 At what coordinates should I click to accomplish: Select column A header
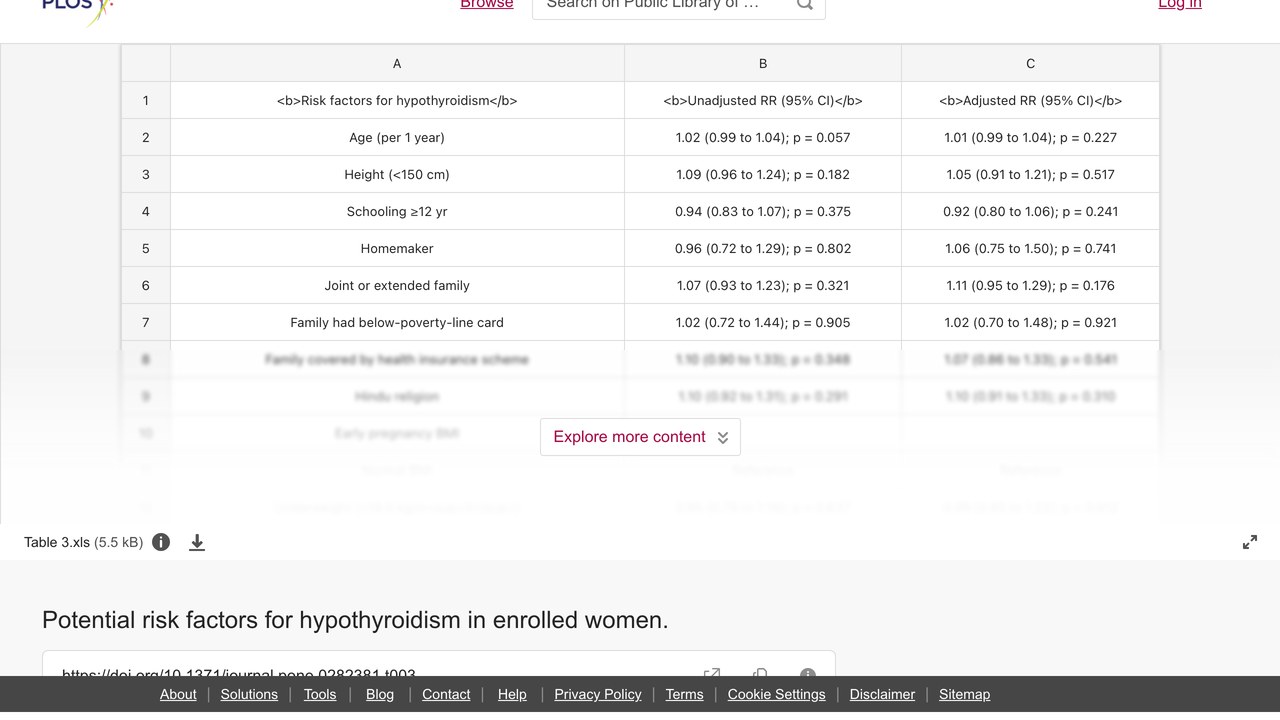pyautogui.click(x=397, y=63)
